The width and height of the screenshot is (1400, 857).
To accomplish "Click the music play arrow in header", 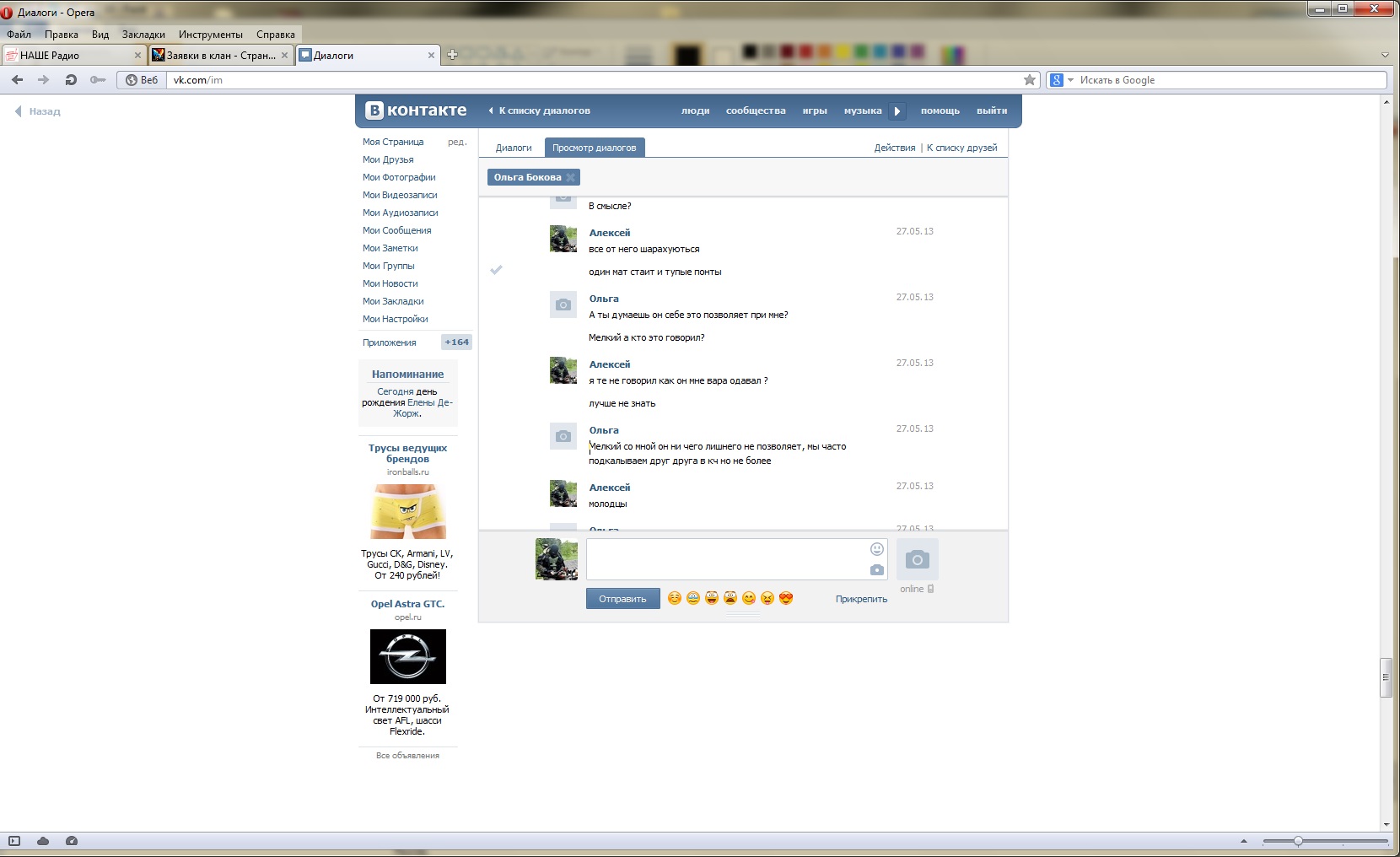I will [x=897, y=110].
